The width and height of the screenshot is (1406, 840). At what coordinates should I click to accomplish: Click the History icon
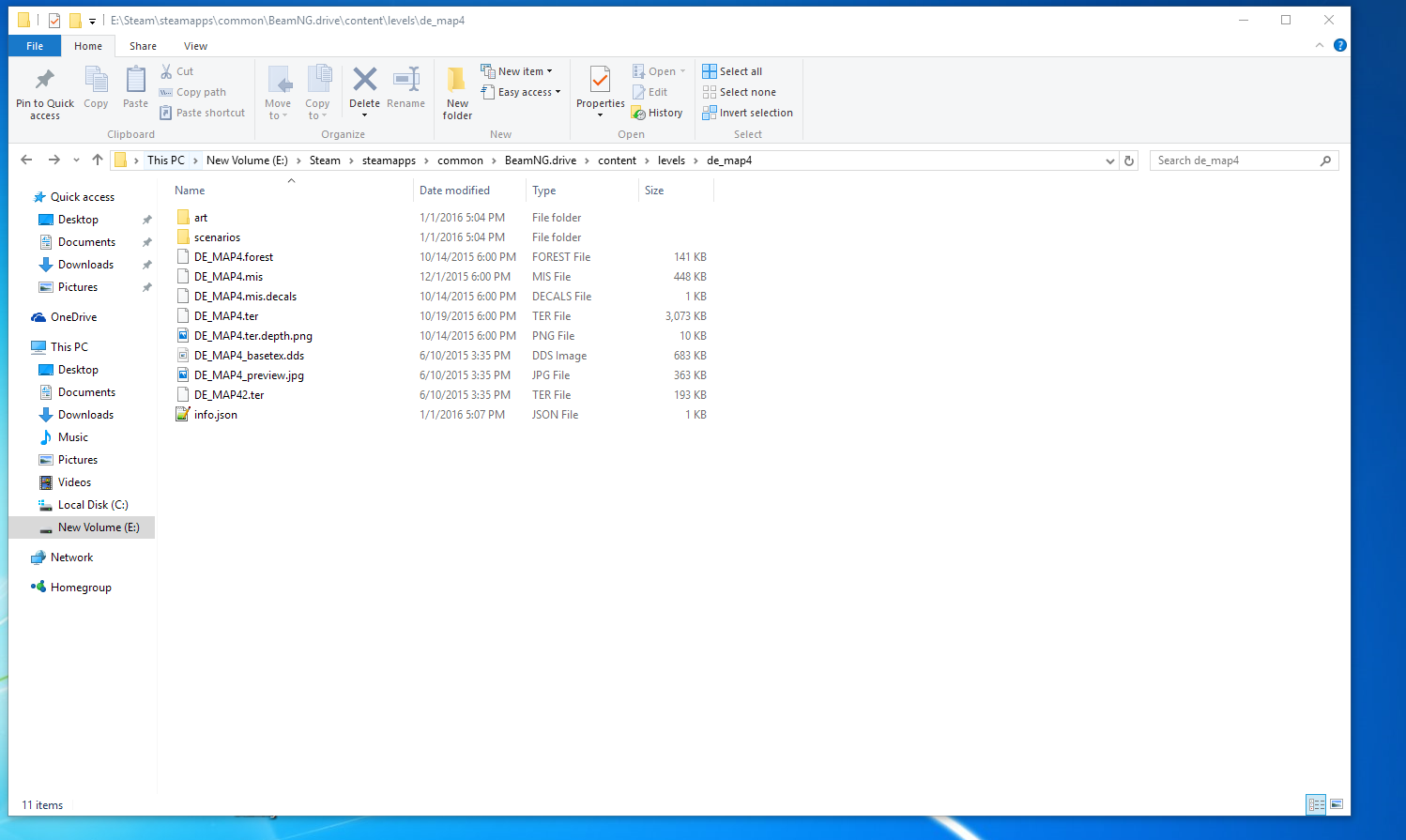click(x=639, y=113)
